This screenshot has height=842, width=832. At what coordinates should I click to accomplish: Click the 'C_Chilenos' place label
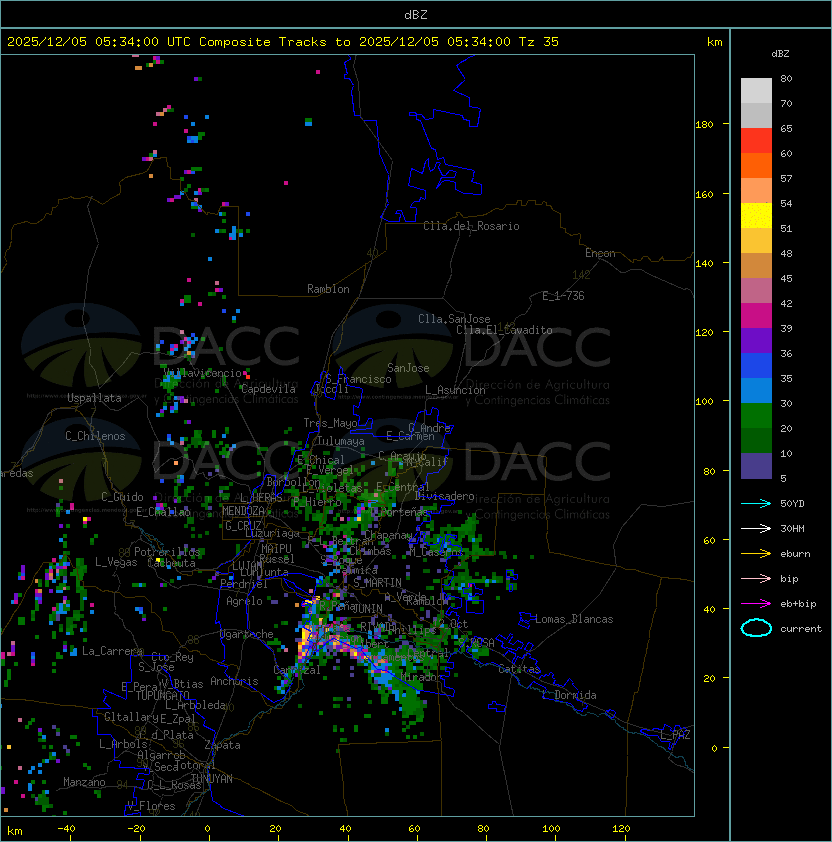[x=95, y=436]
